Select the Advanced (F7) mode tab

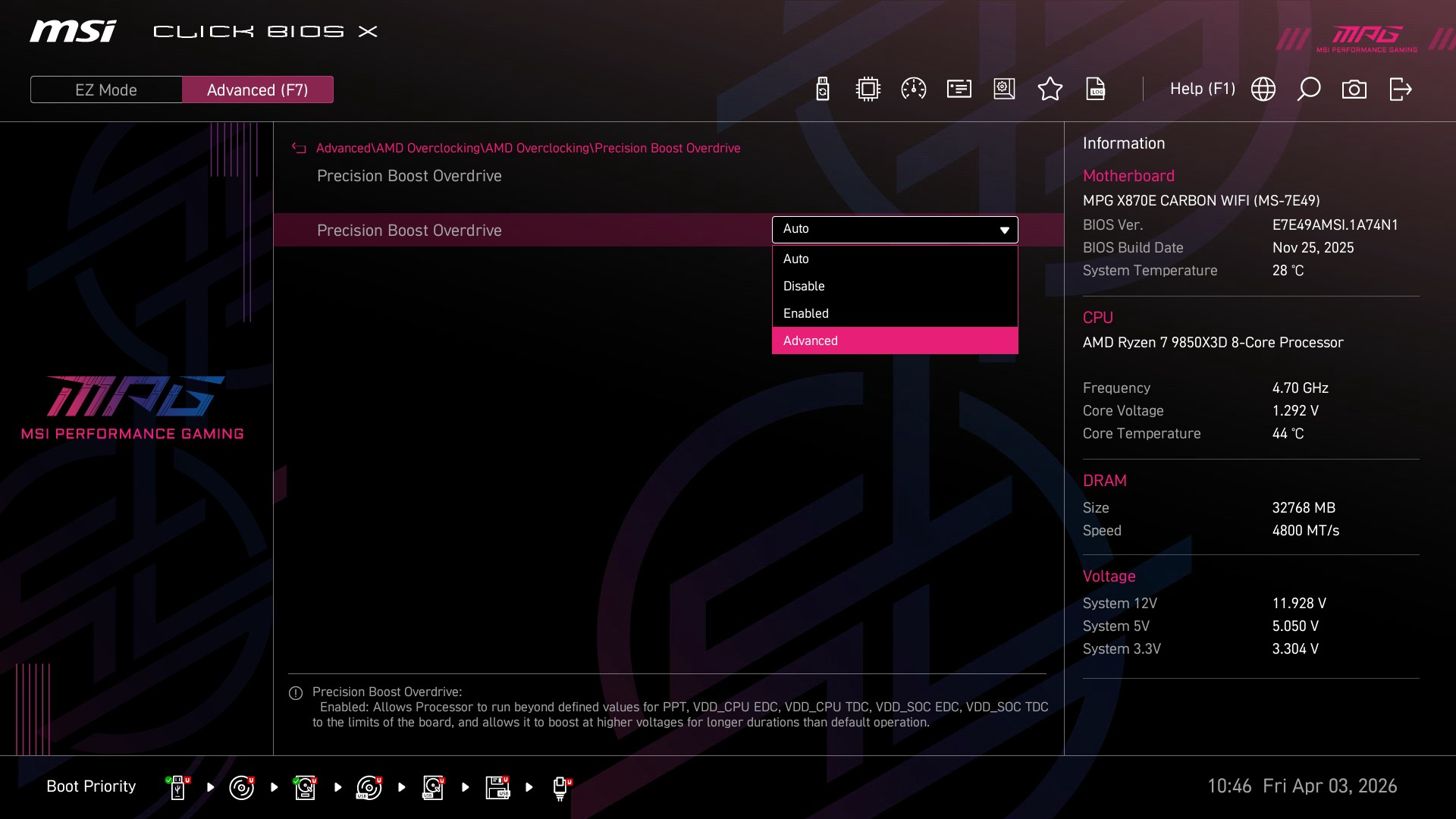[257, 89]
